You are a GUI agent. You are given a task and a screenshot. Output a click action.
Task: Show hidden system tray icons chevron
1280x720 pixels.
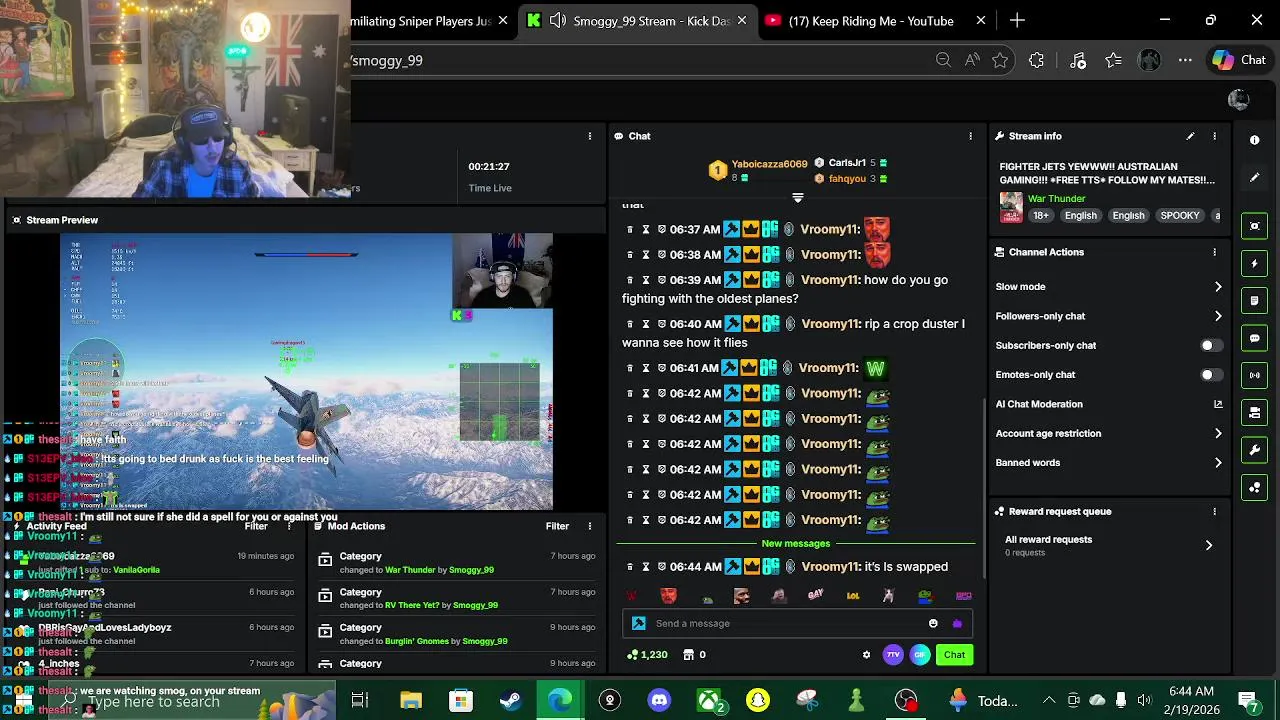pos(1048,700)
